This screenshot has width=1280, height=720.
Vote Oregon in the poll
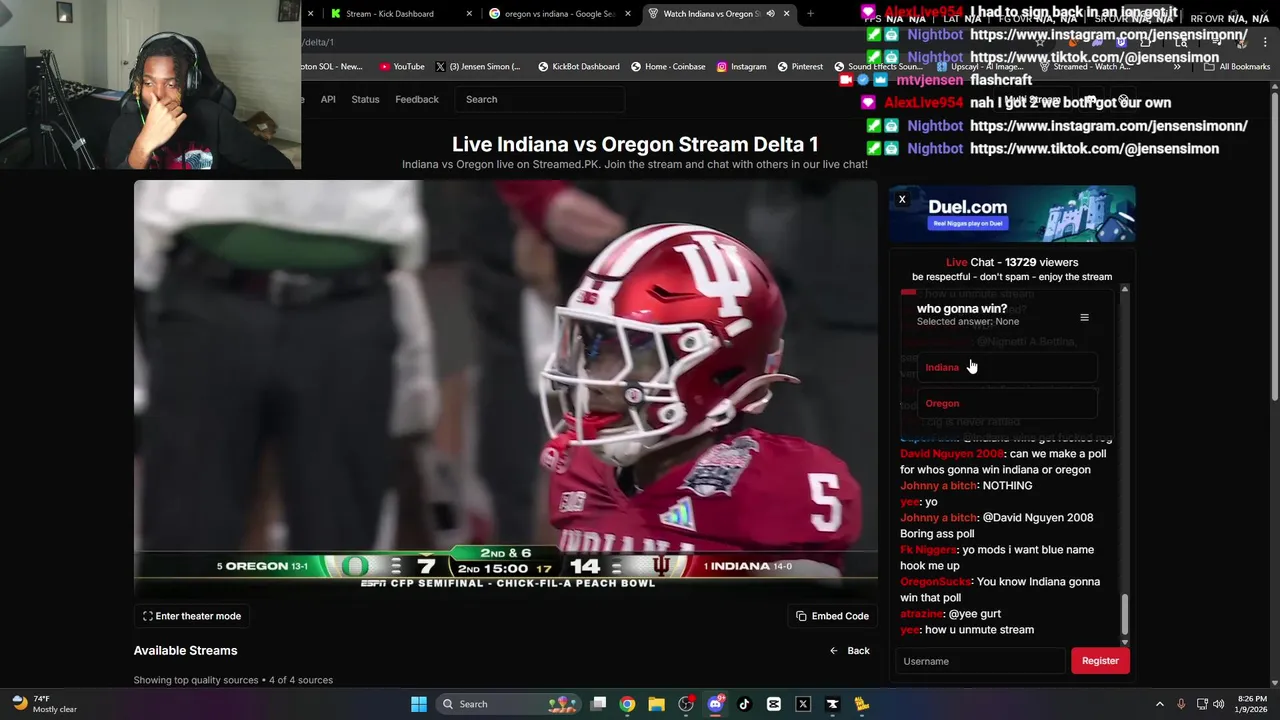coord(1007,403)
